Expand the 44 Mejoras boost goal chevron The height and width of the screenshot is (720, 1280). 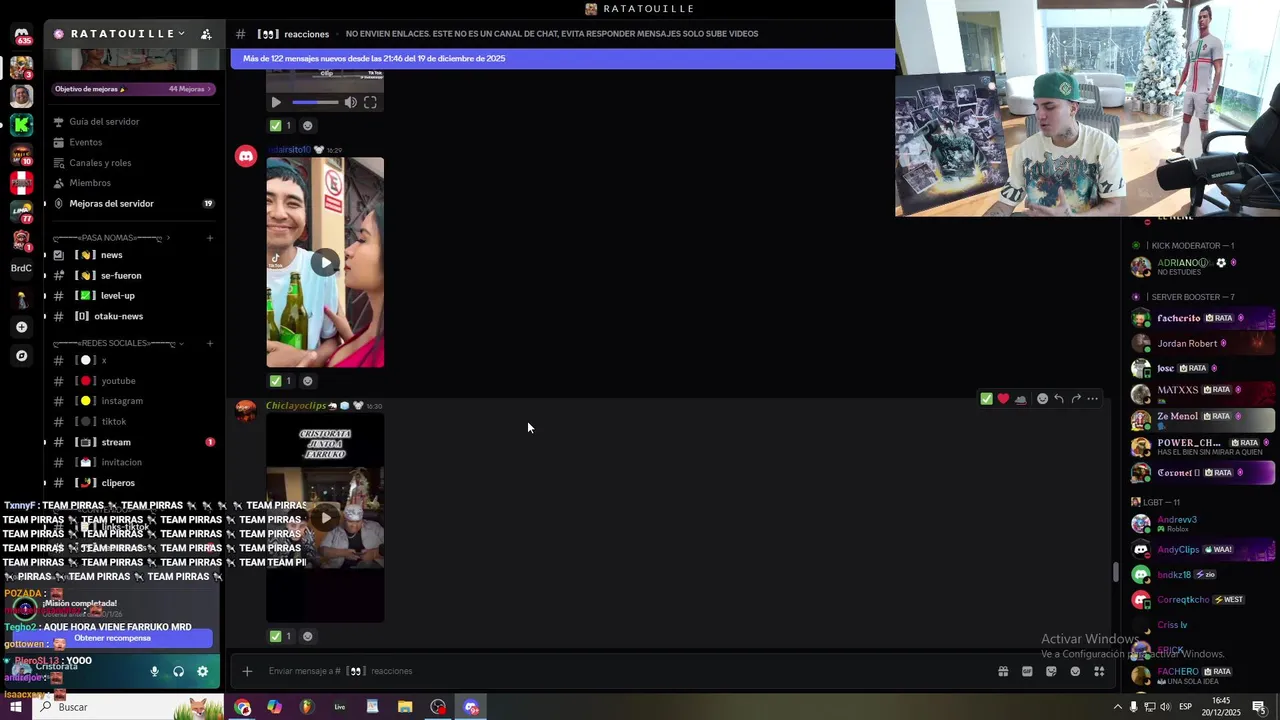click(210, 89)
